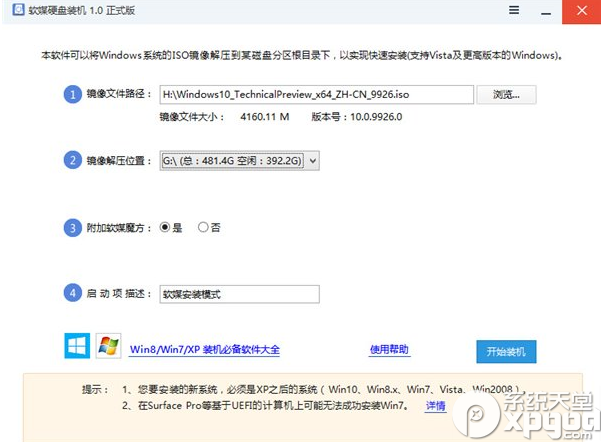The width and height of the screenshot is (601, 442).
Task: Open the 使用帮助 help link
Action: click(x=389, y=350)
